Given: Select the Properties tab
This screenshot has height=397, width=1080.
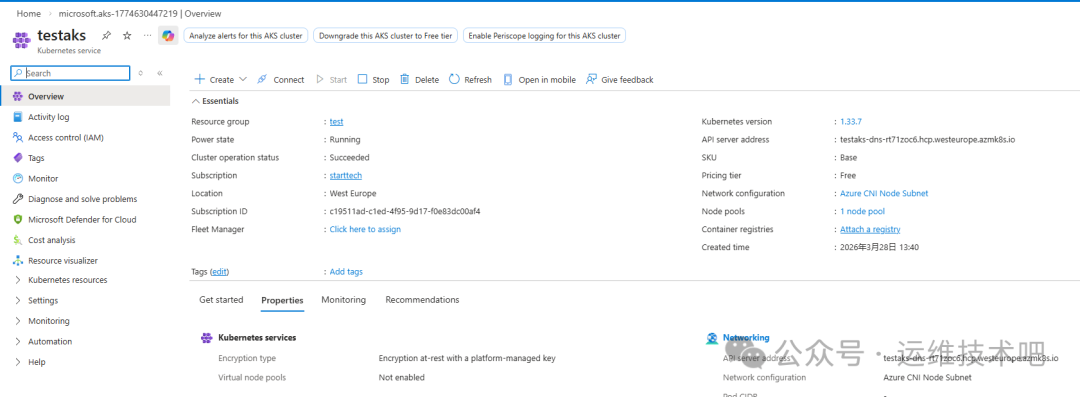Looking at the screenshot, I should (282, 301).
